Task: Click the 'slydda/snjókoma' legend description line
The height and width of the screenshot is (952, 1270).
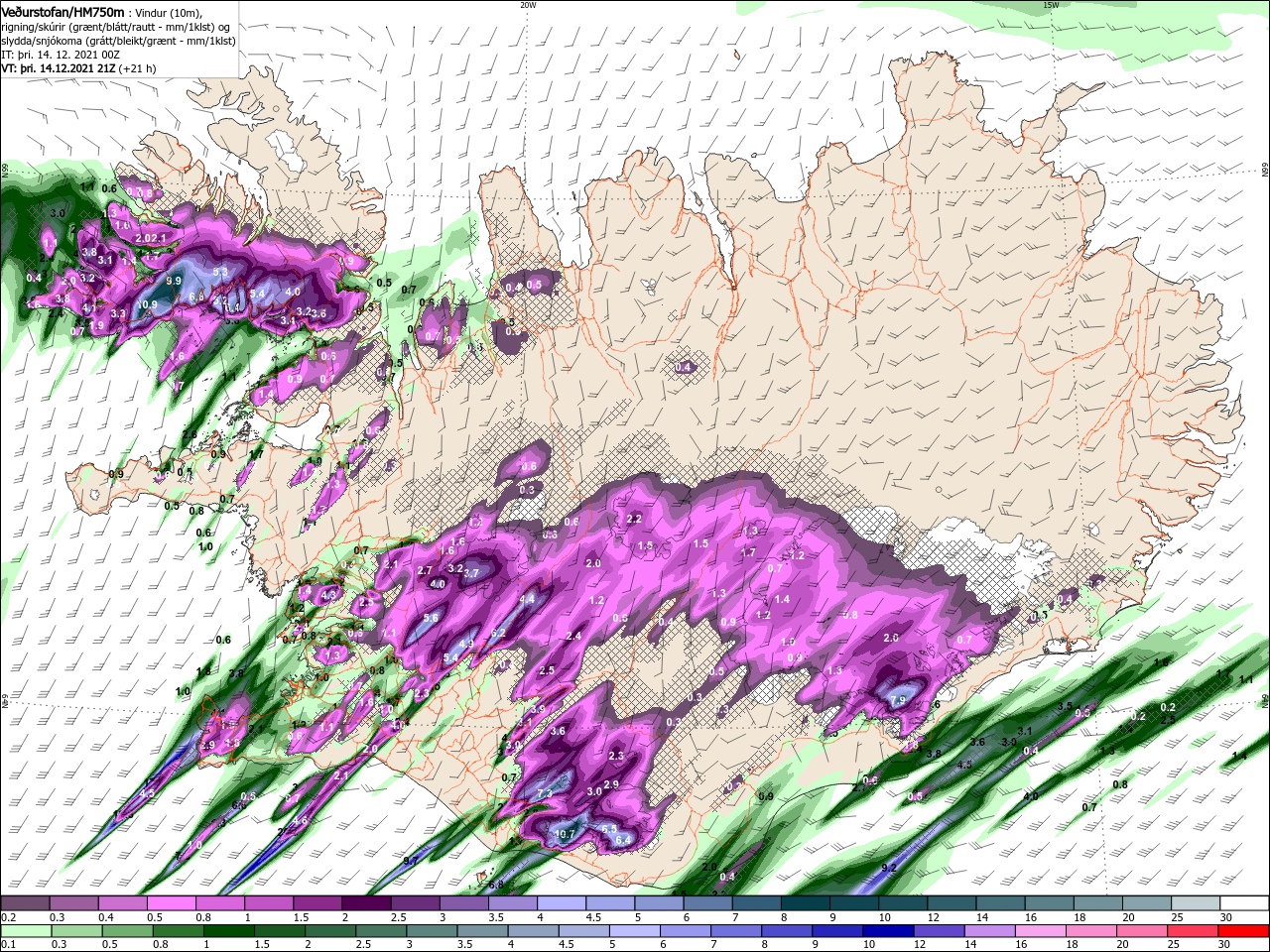Action: pyautogui.click(x=118, y=41)
